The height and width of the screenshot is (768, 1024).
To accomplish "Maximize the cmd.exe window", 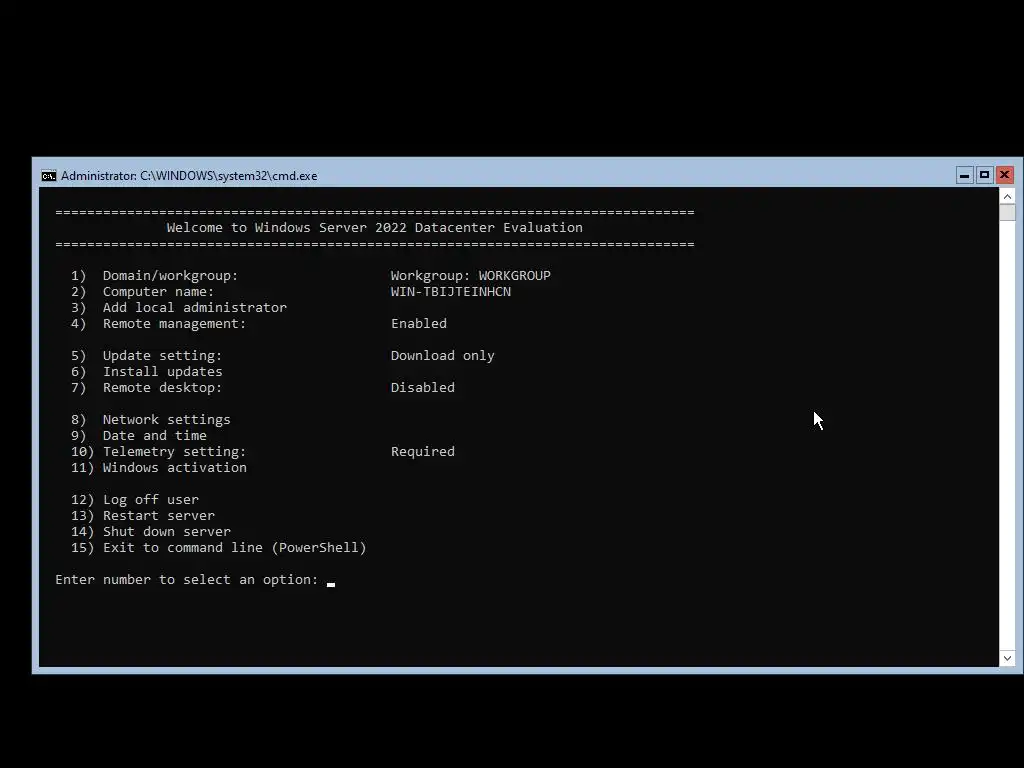I will [984, 175].
